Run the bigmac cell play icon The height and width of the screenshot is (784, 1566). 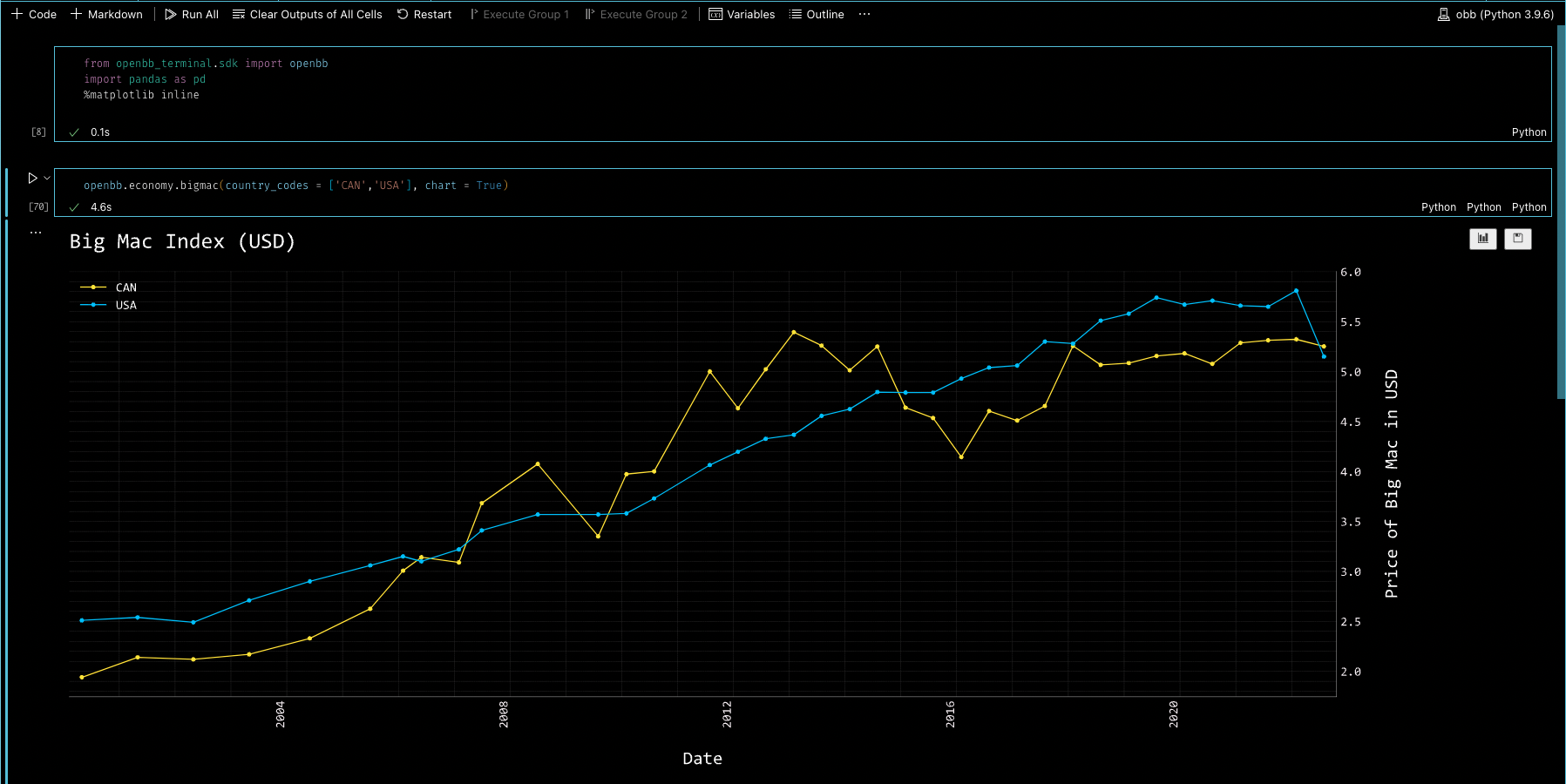(32, 178)
